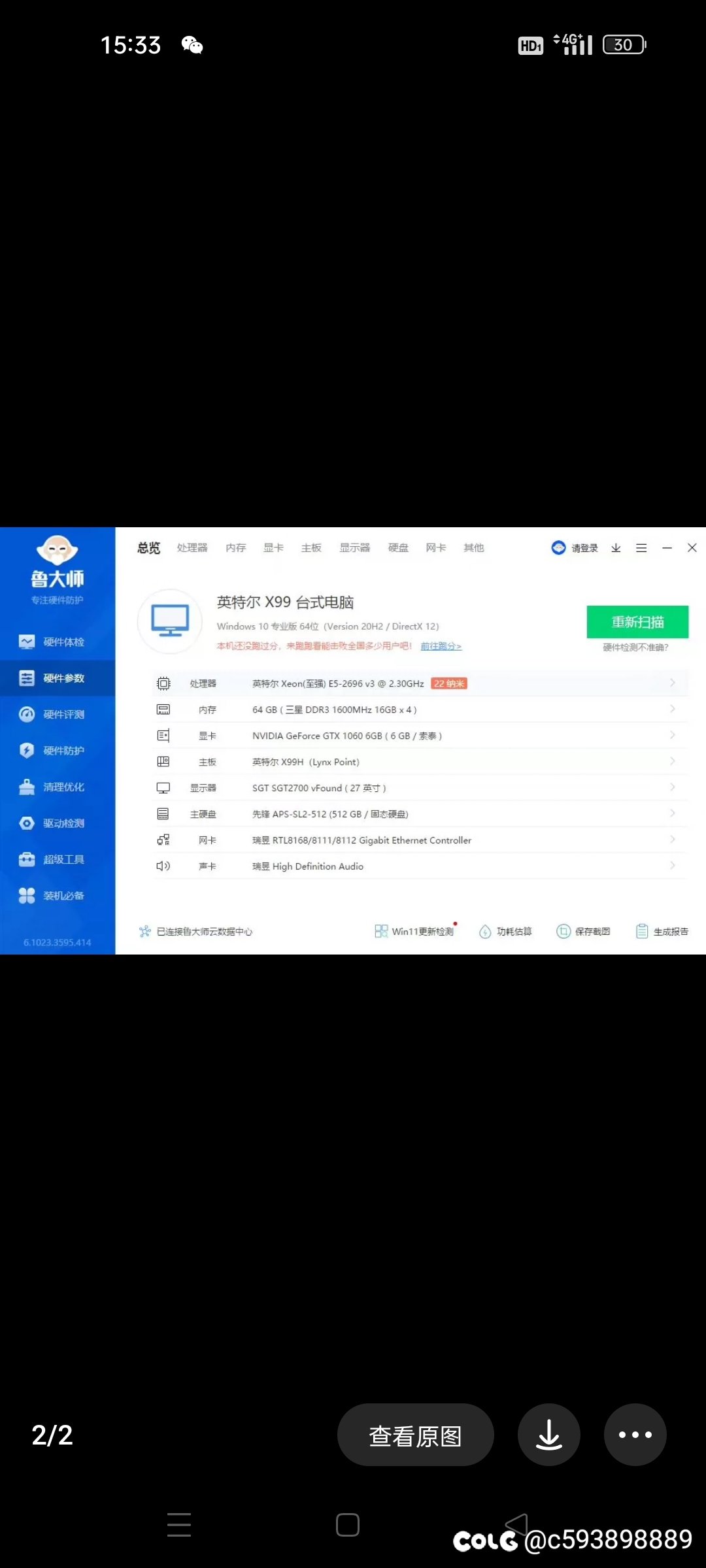
Task: Click the download arrow in Lu Master title bar
Action: [616, 548]
